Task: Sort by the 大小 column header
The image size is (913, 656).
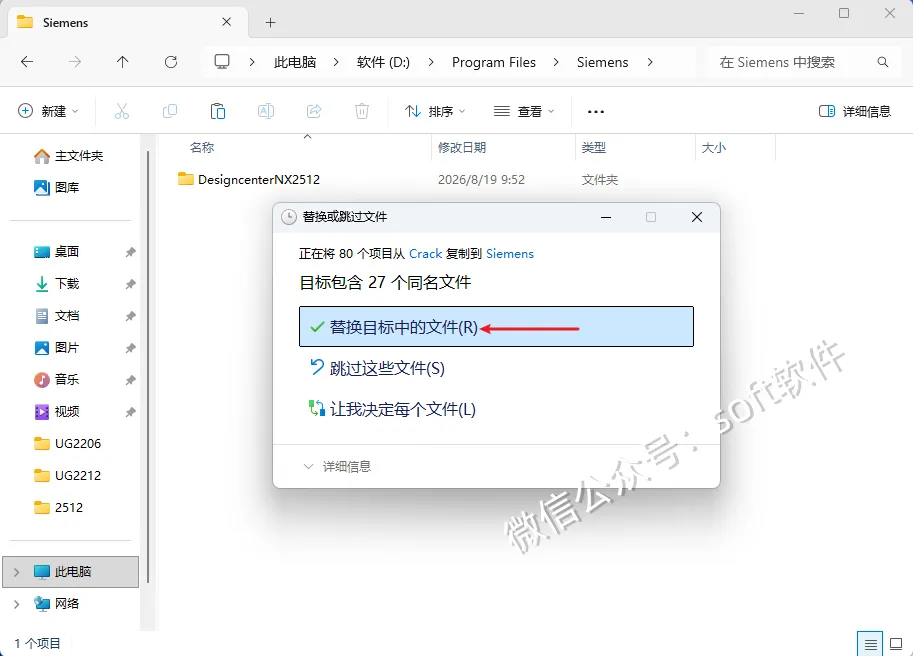Action: [x=713, y=148]
